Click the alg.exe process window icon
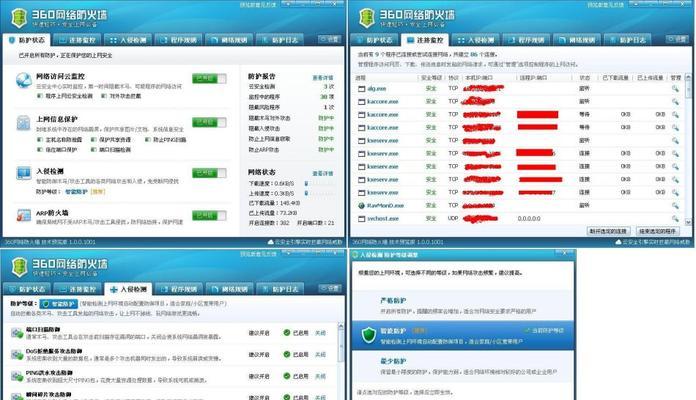The image size is (696, 400). click(x=362, y=89)
